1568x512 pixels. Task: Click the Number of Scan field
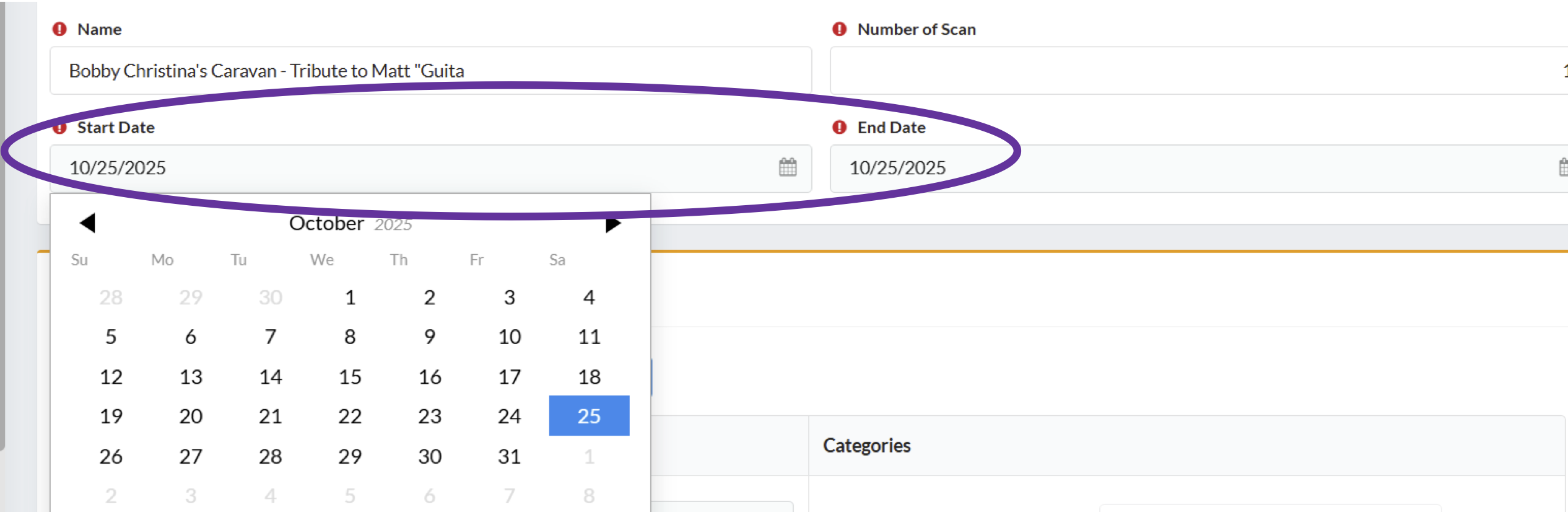tap(1199, 71)
